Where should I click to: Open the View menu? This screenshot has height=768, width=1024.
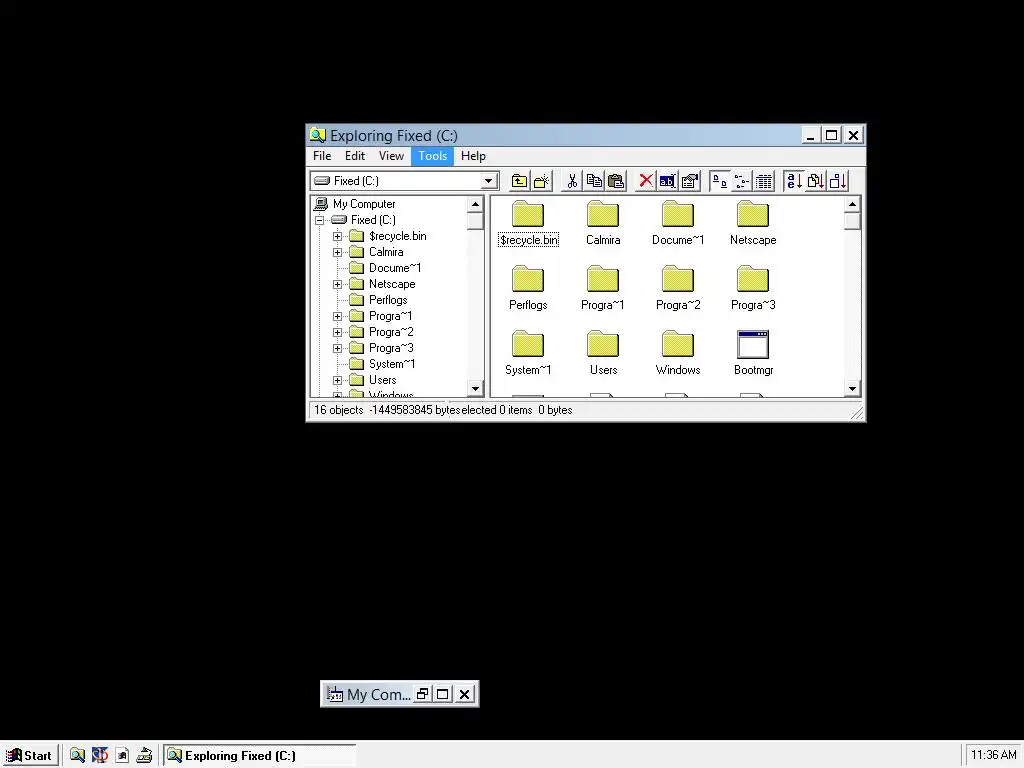391,156
